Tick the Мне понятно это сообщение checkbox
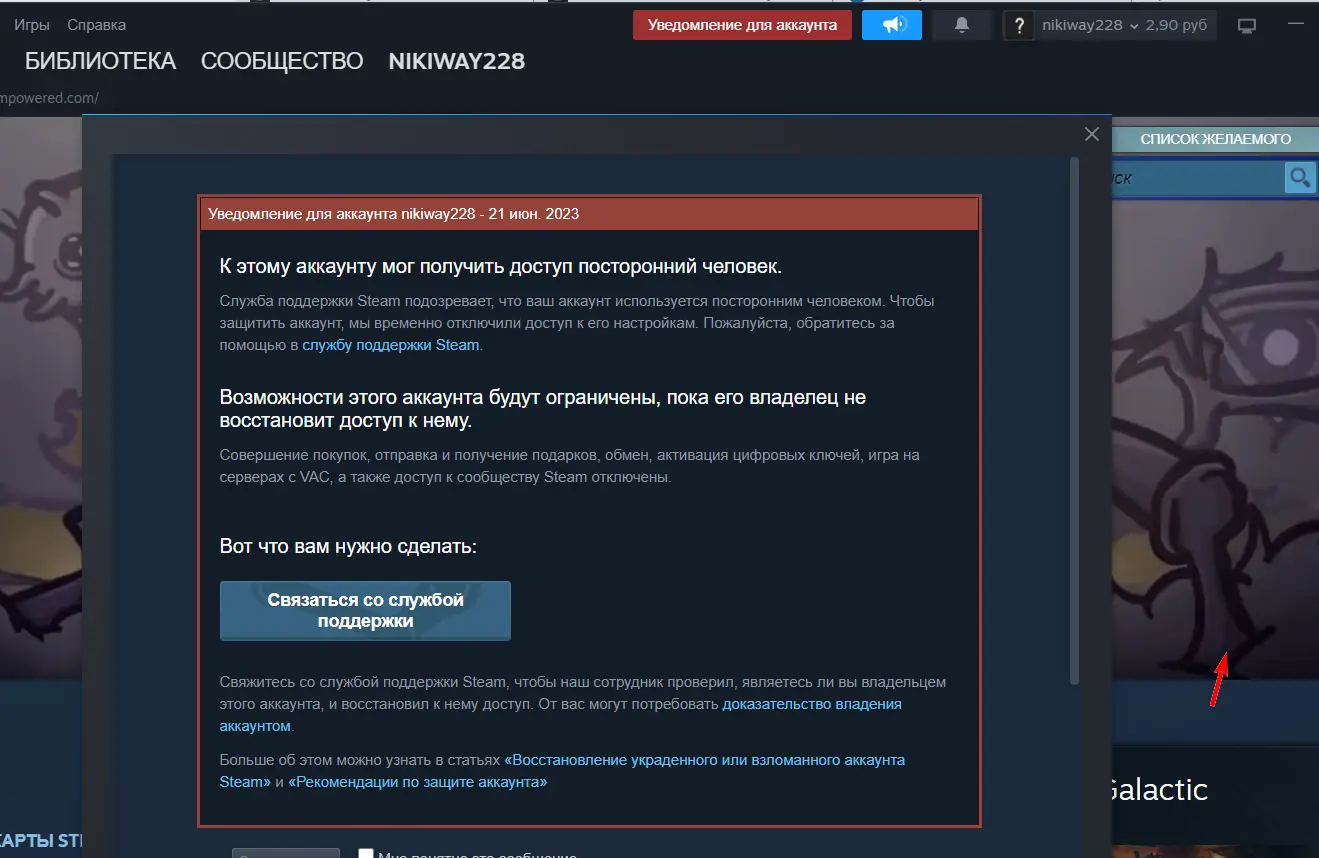1319x858 pixels. [x=366, y=856]
